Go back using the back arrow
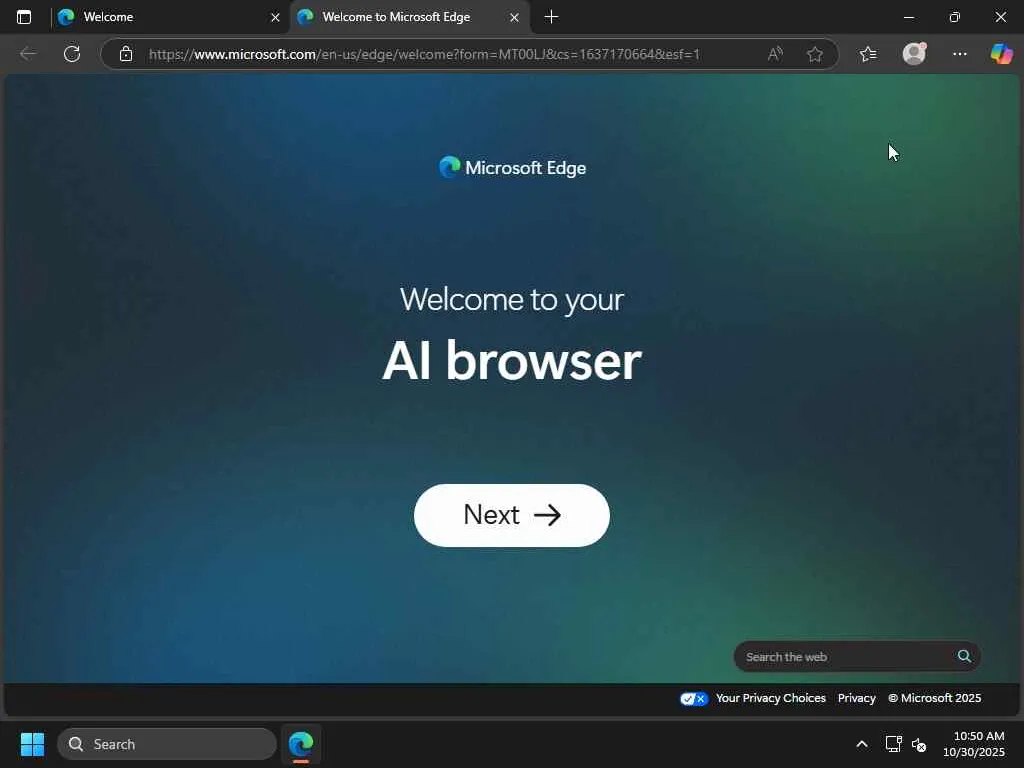 28,54
